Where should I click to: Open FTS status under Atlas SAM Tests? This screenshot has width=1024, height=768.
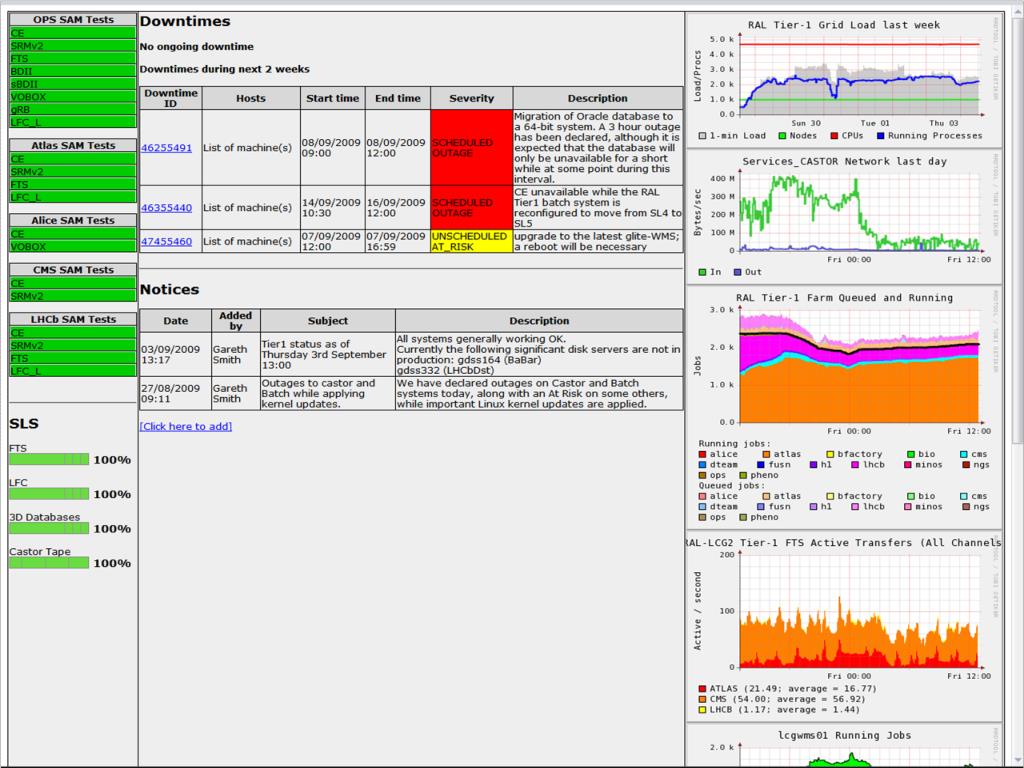click(72, 184)
